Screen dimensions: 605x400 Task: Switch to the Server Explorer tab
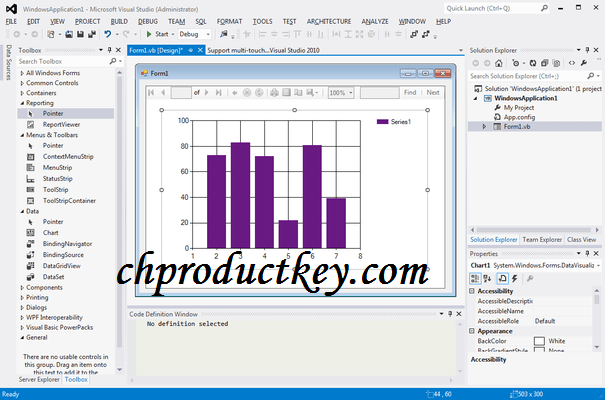coord(39,380)
